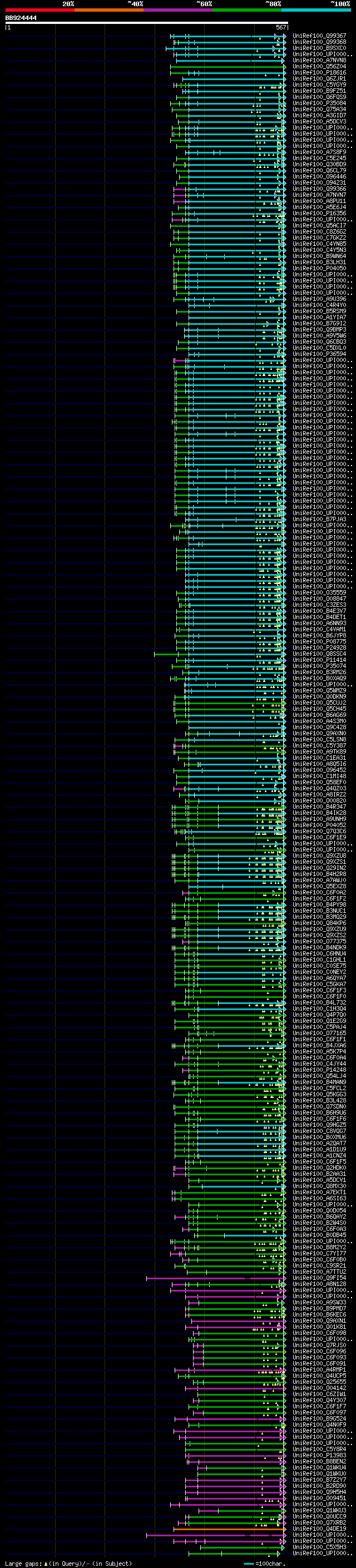Choose the UniRef100_B9WN64 hit label
Screen dimensions: 356x1568
coord(319,256)
